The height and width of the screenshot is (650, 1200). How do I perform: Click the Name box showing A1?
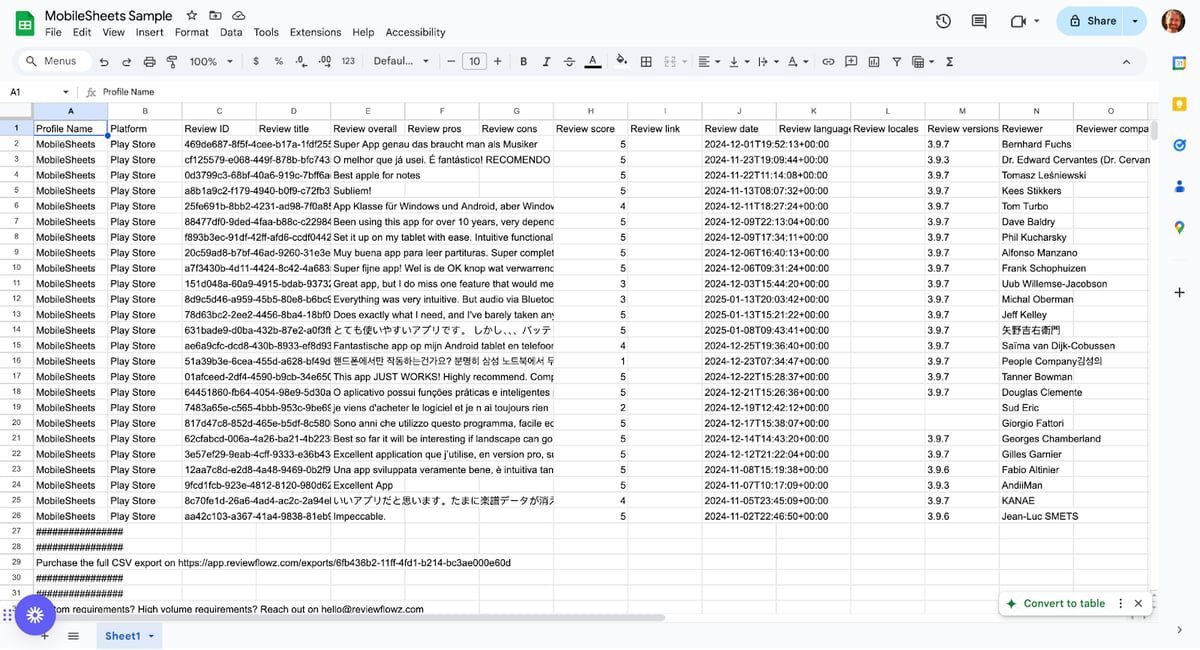[38, 91]
